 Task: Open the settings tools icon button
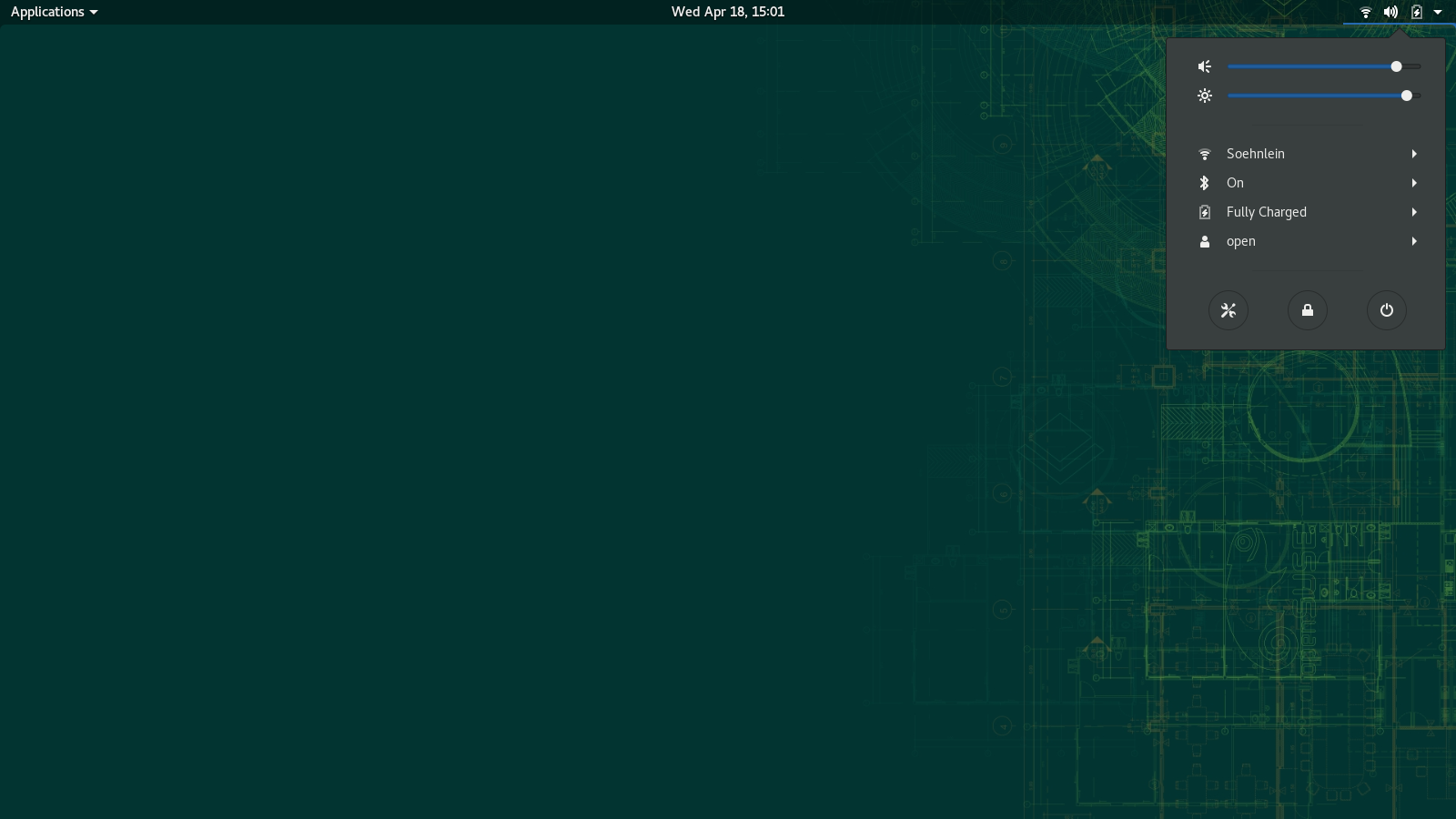pos(1228,310)
